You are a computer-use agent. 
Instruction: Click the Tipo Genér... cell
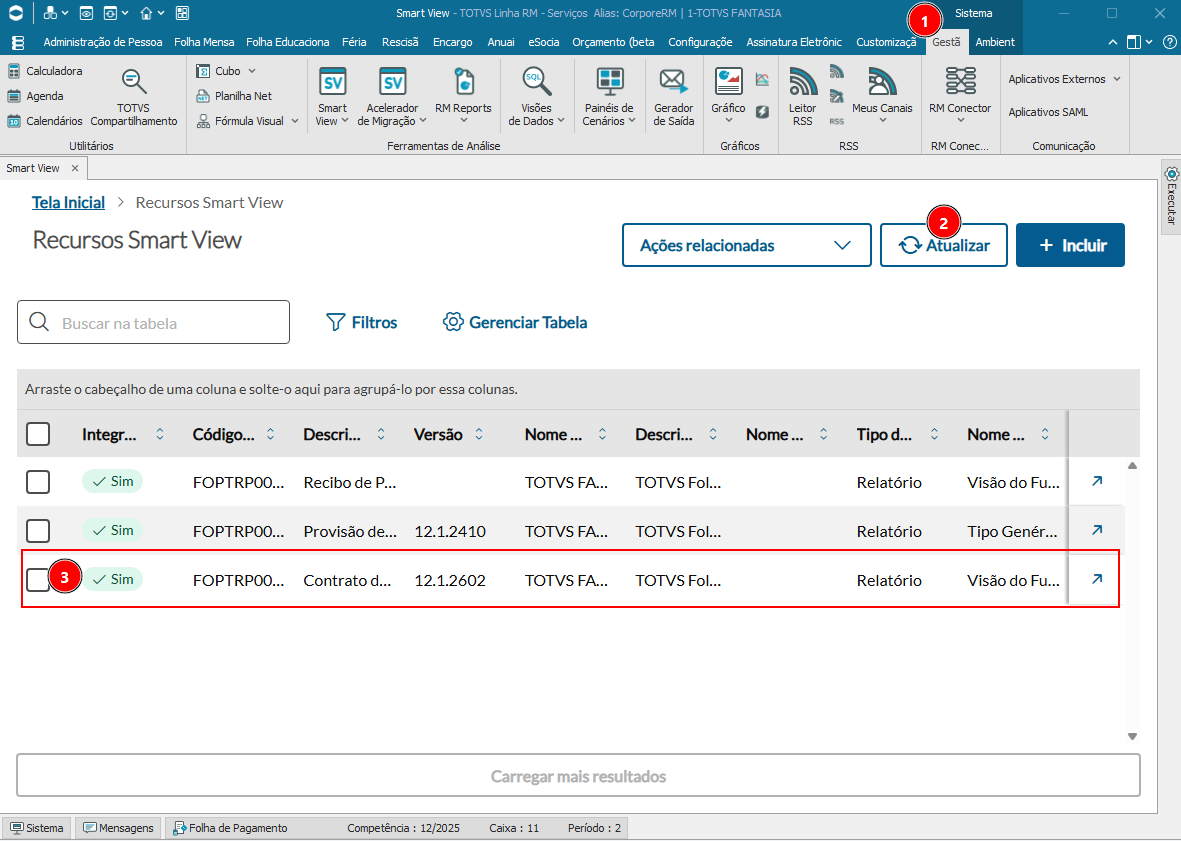(x=1012, y=532)
